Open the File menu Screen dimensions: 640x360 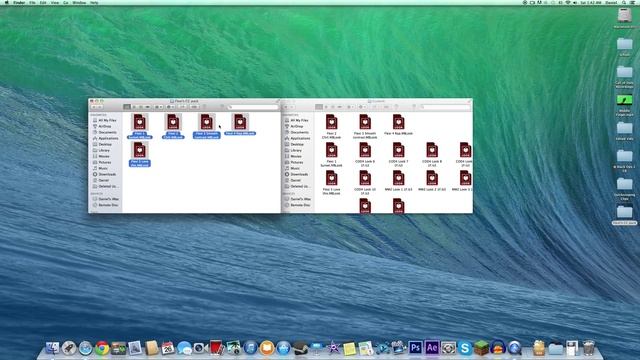click(x=32, y=2)
